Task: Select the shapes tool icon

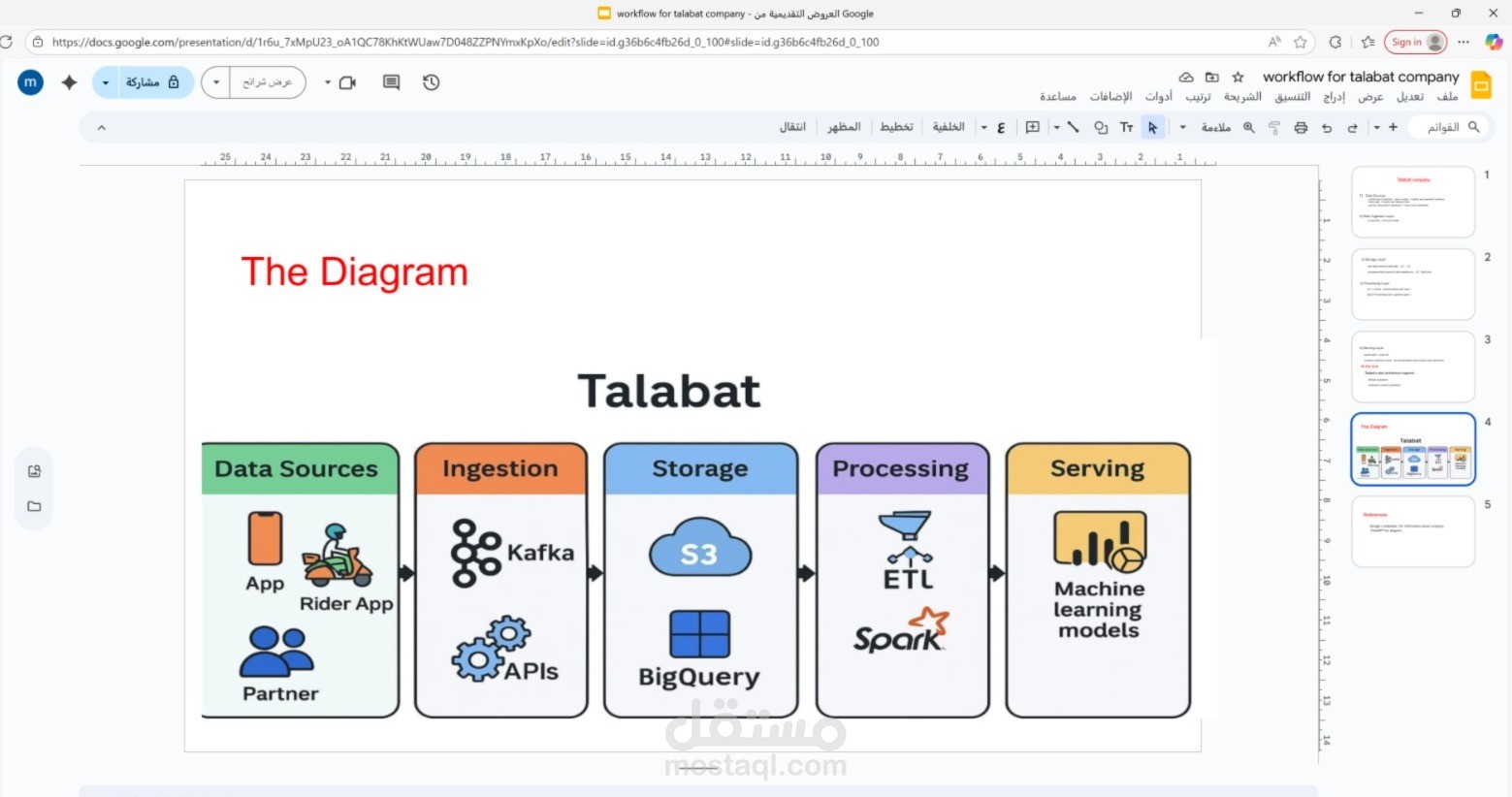Action: (1101, 127)
